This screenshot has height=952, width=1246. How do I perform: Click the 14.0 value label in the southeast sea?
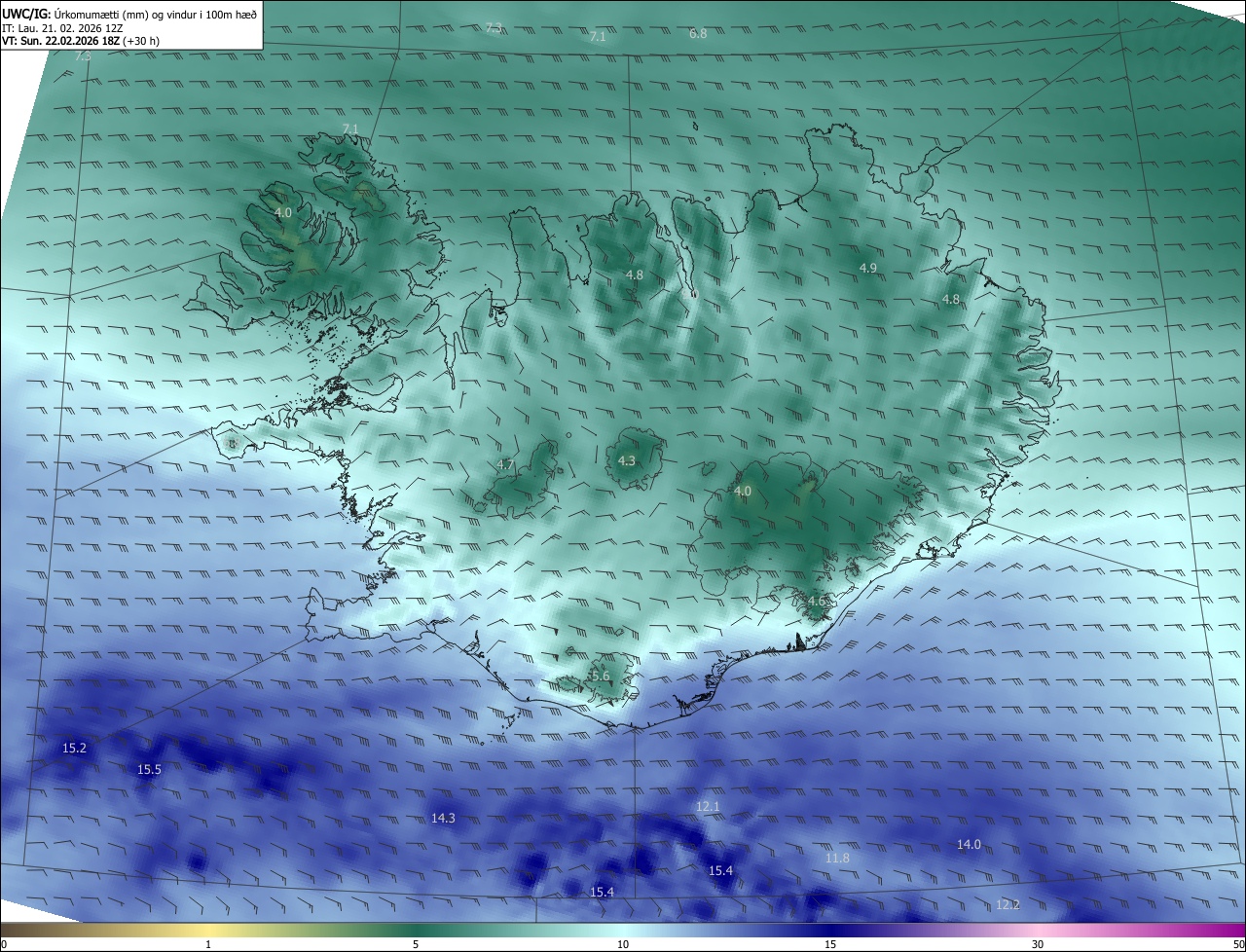(x=969, y=845)
